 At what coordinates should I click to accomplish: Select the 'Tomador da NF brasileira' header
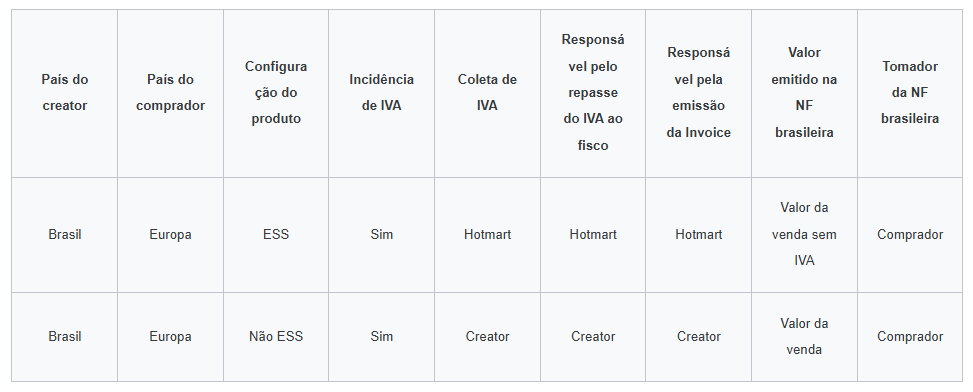[910, 93]
